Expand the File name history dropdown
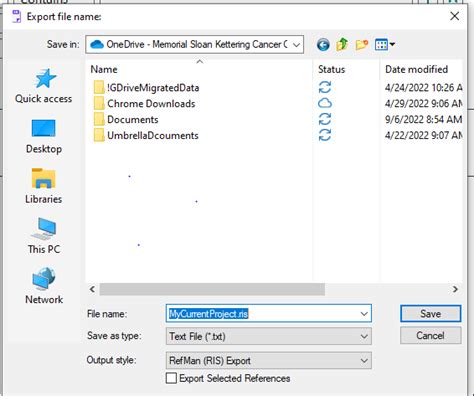Screen dimensions: 474x396 (364, 314)
